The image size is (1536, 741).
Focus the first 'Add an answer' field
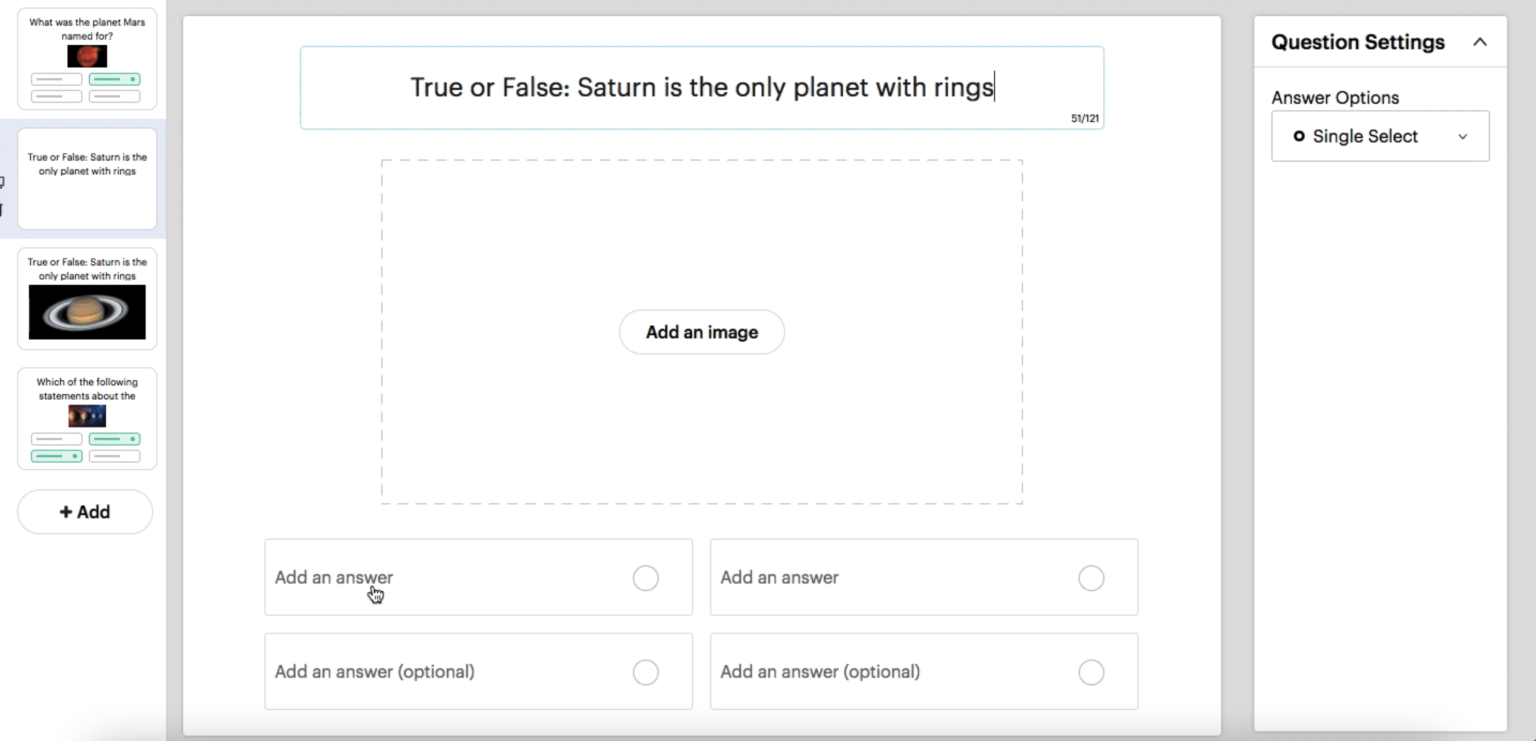pos(440,578)
